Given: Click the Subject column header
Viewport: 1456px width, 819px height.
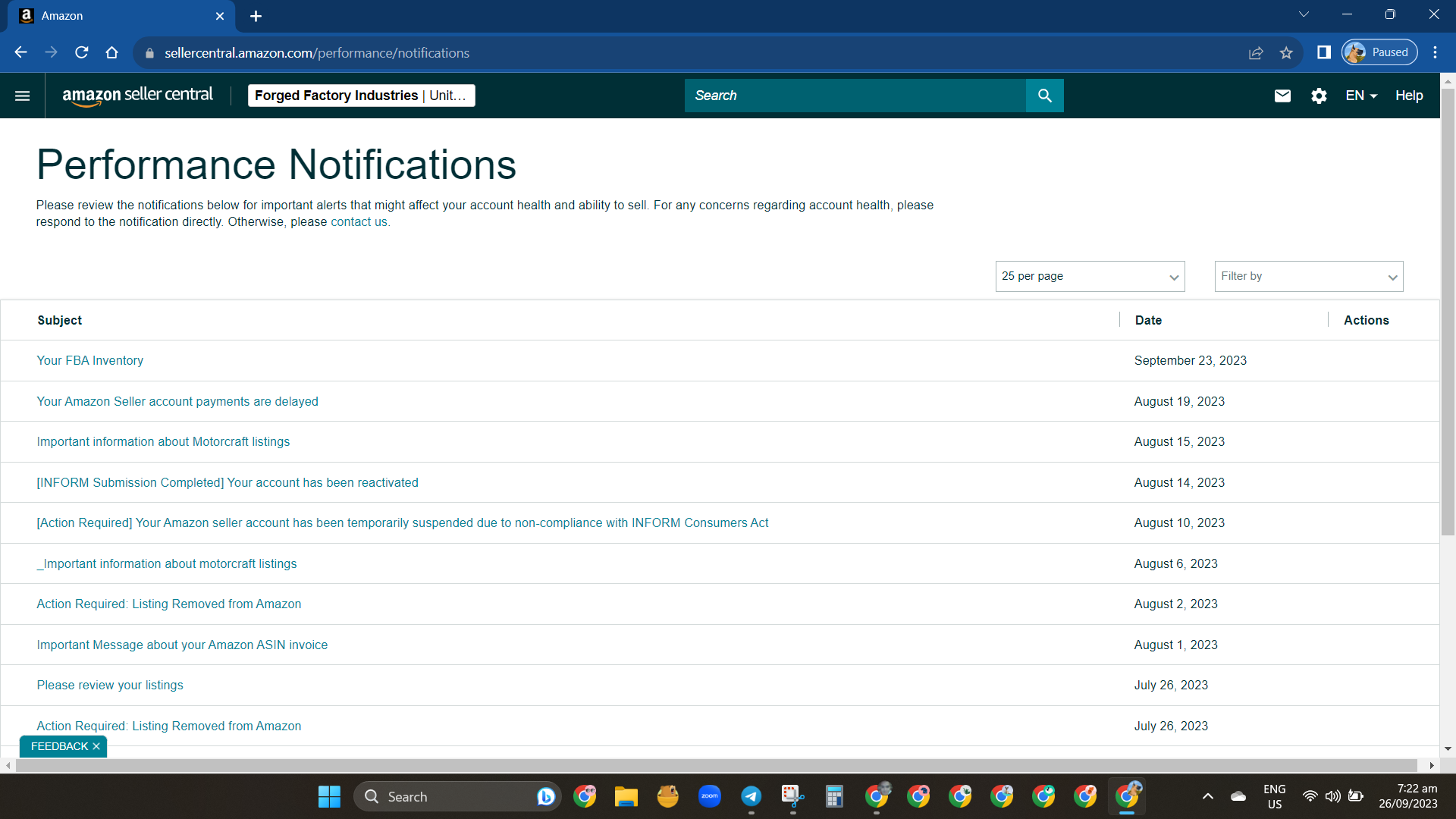Looking at the screenshot, I should coord(60,321).
